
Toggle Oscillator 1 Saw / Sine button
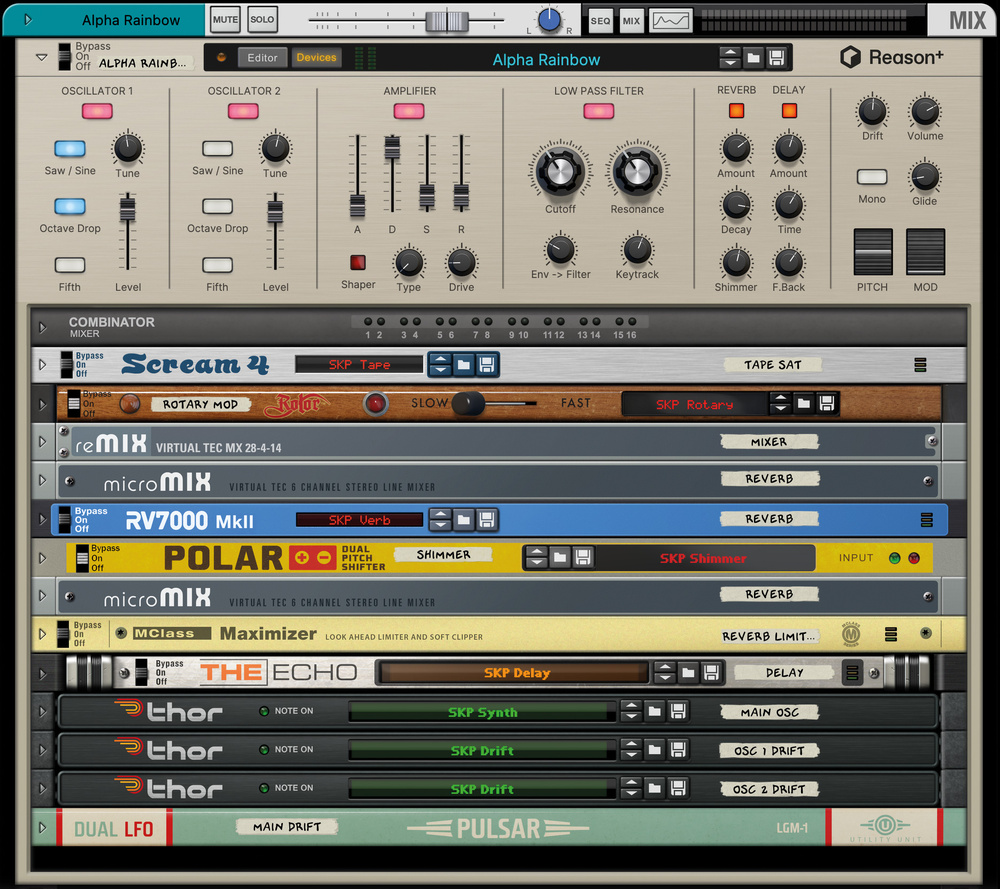pyautogui.click(x=70, y=149)
